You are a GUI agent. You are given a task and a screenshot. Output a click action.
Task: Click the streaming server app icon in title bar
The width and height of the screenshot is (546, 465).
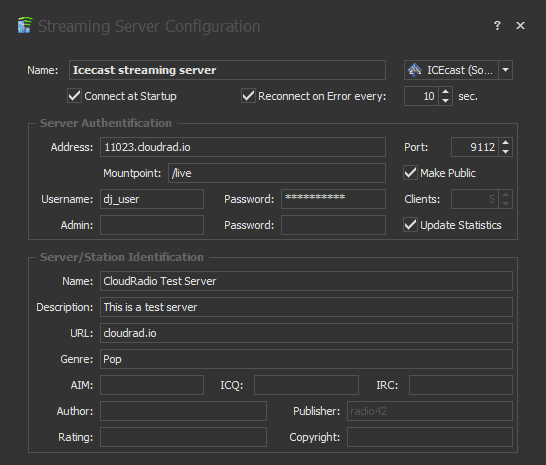25,25
